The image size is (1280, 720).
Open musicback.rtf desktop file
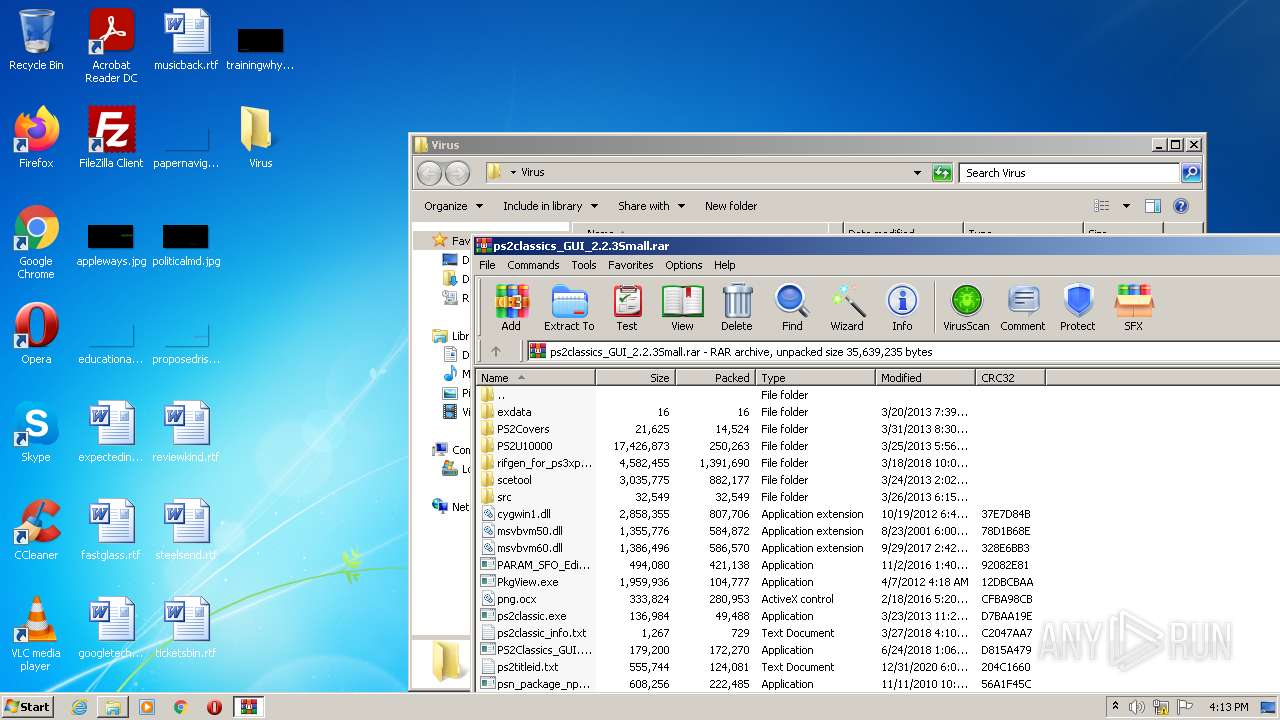(186, 40)
